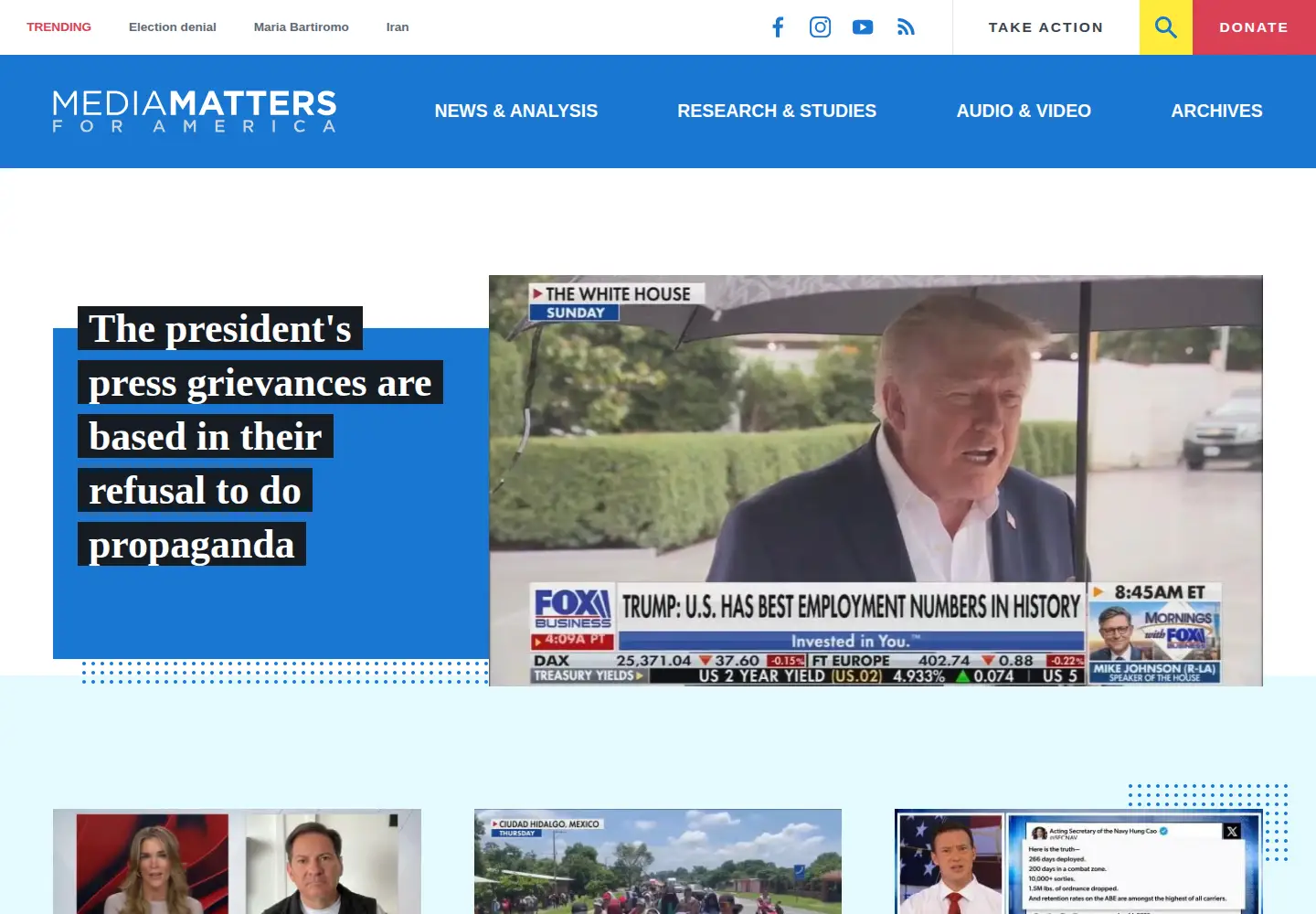Open article thumbnail with woman and man
Viewport: 1316px width, 914px height.
[x=237, y=861]
